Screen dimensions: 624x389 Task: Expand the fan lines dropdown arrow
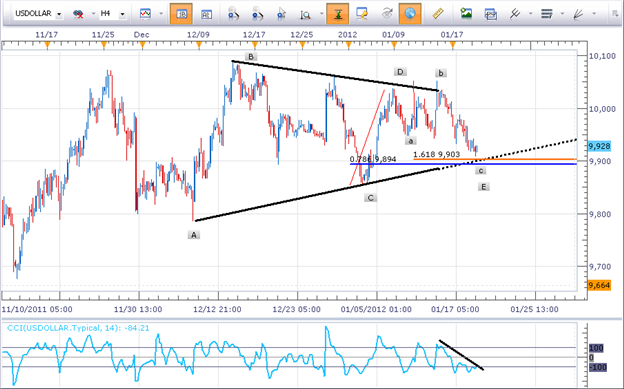click(x=594, y=14)
